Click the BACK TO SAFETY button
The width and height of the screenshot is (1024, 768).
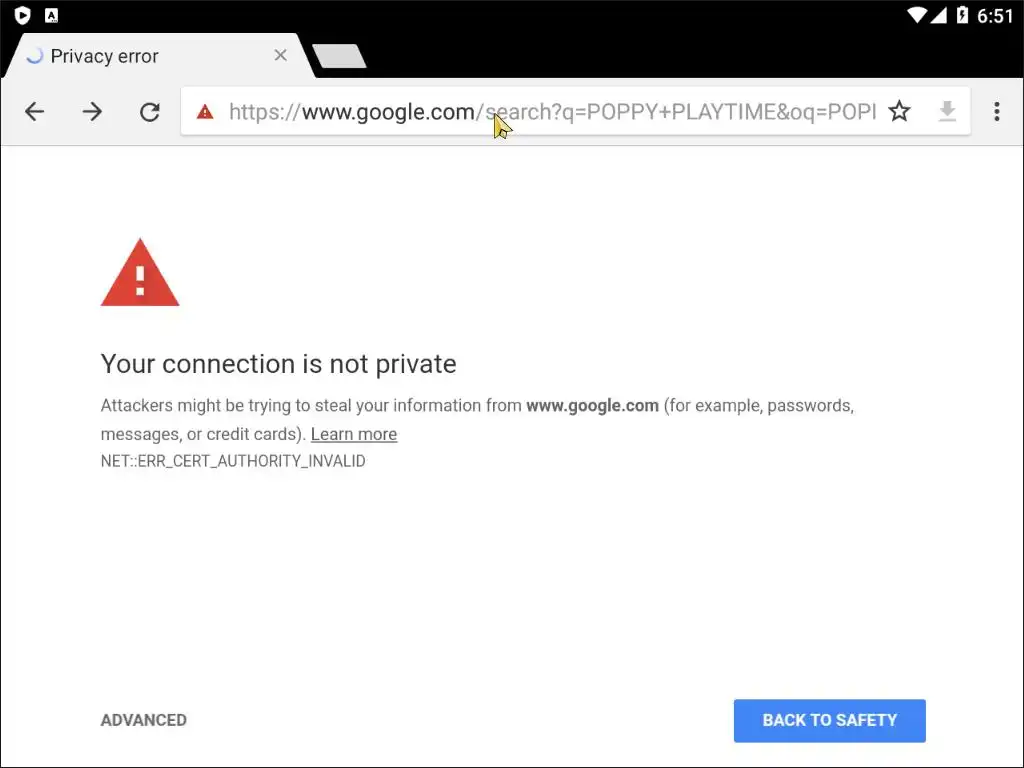(829, 720)
